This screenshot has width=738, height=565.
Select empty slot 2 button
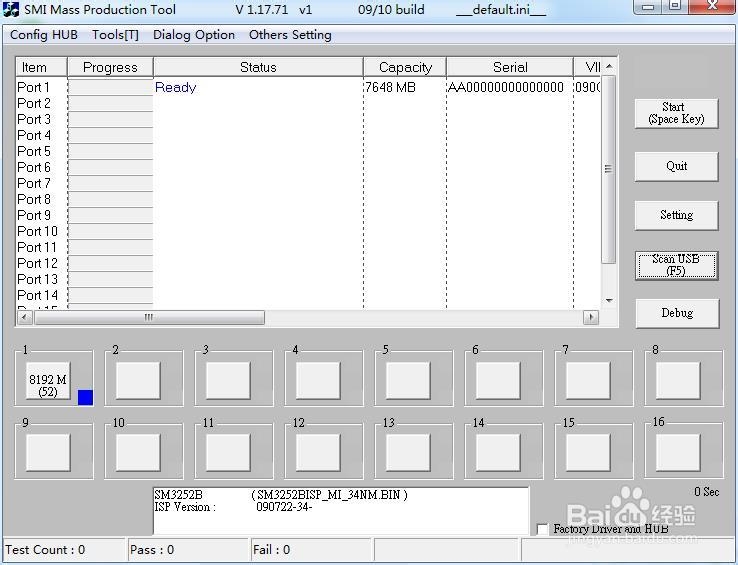138,381
